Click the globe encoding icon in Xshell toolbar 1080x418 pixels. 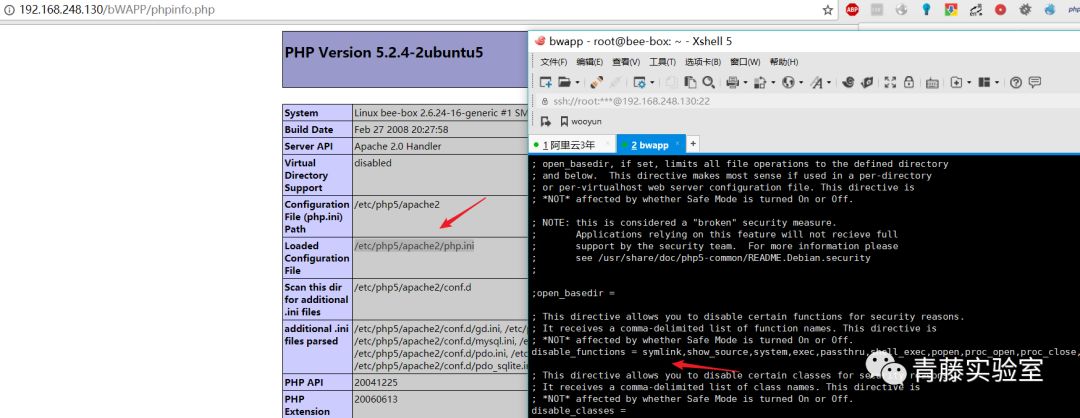pyautogui.click(x=788, y=83)
